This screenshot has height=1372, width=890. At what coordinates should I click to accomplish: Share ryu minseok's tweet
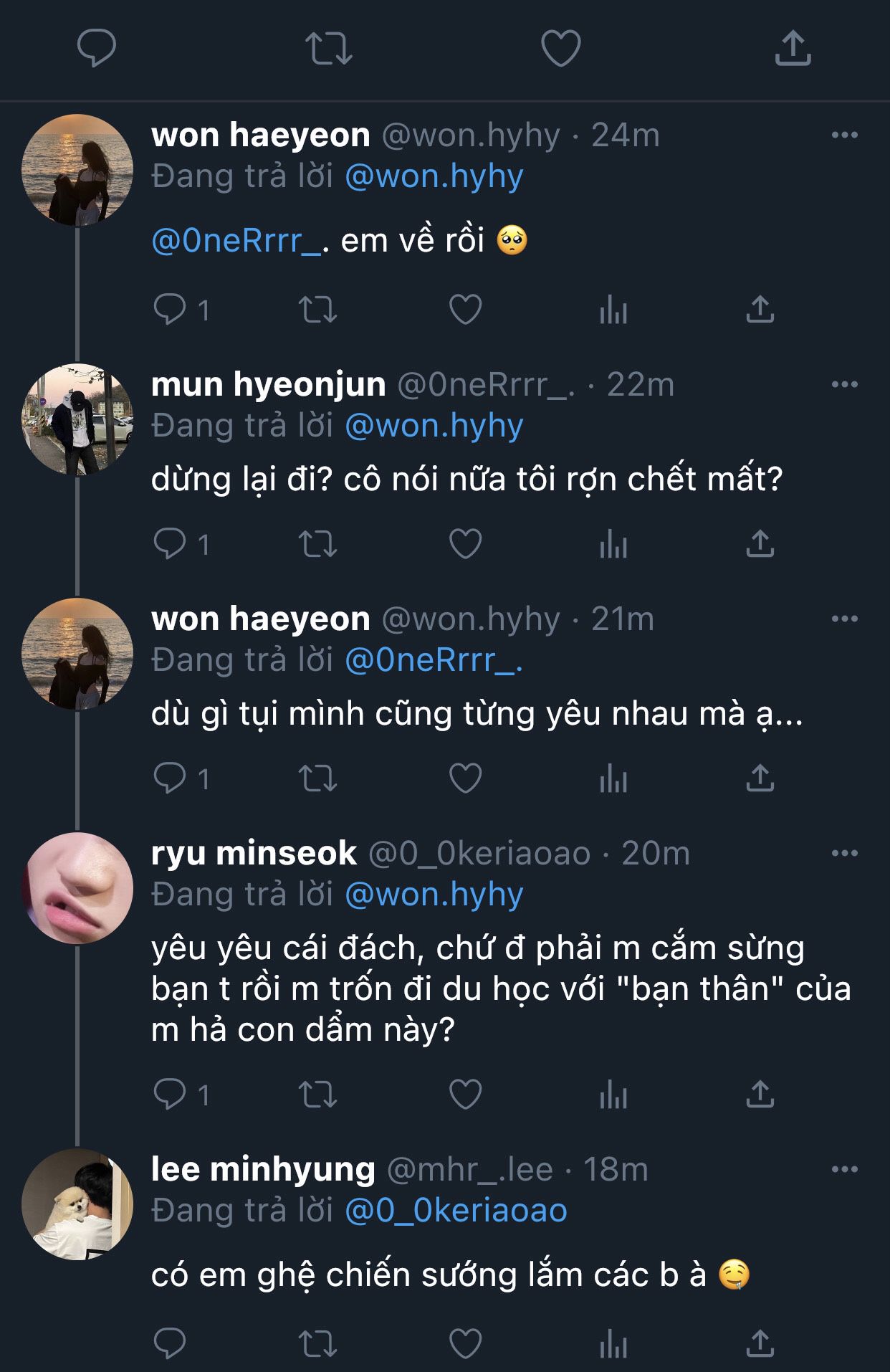[760, 1095]
